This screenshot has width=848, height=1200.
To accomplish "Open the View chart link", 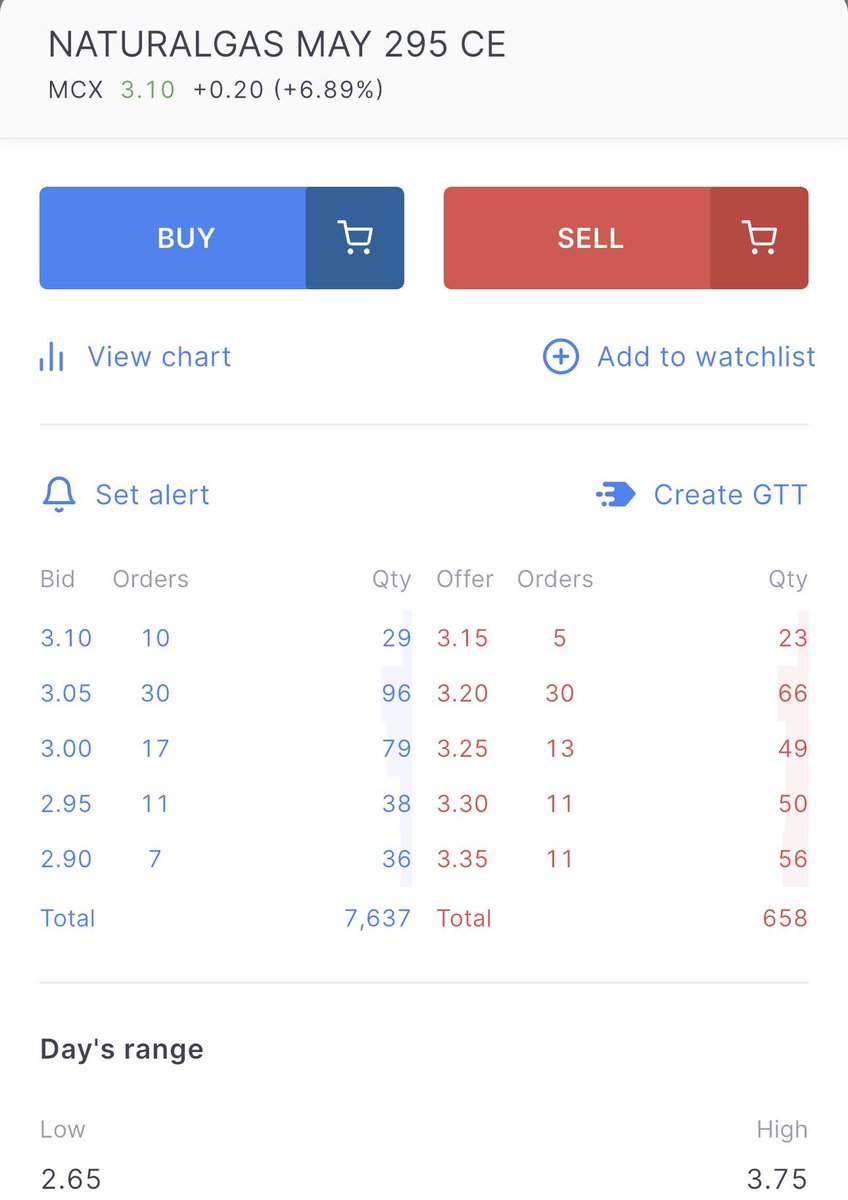I will click(x=159, y=357).
